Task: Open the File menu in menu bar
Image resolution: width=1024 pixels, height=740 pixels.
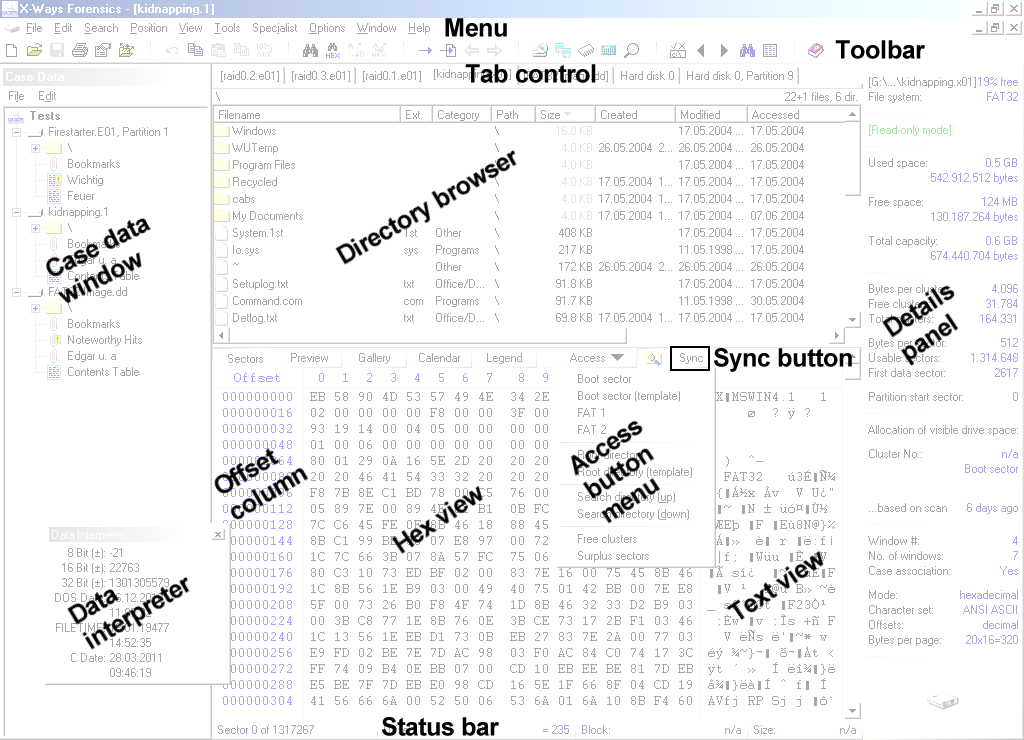Action: click(x=34, y=28)
